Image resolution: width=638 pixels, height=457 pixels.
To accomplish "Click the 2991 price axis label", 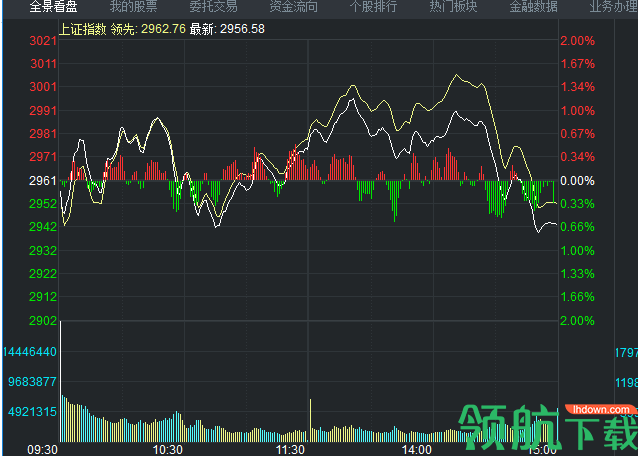I will (x=43, y=111).
